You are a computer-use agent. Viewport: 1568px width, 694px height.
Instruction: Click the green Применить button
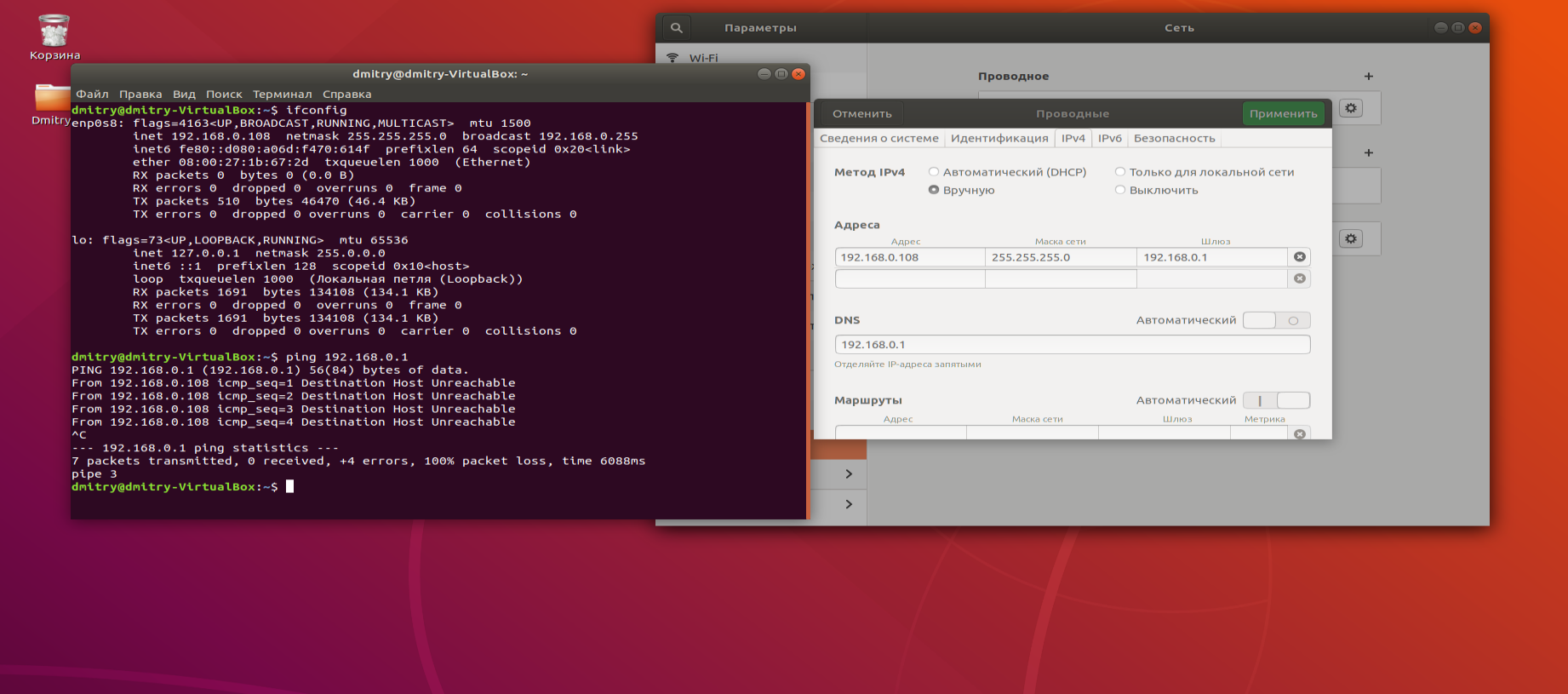(1283, 113)
